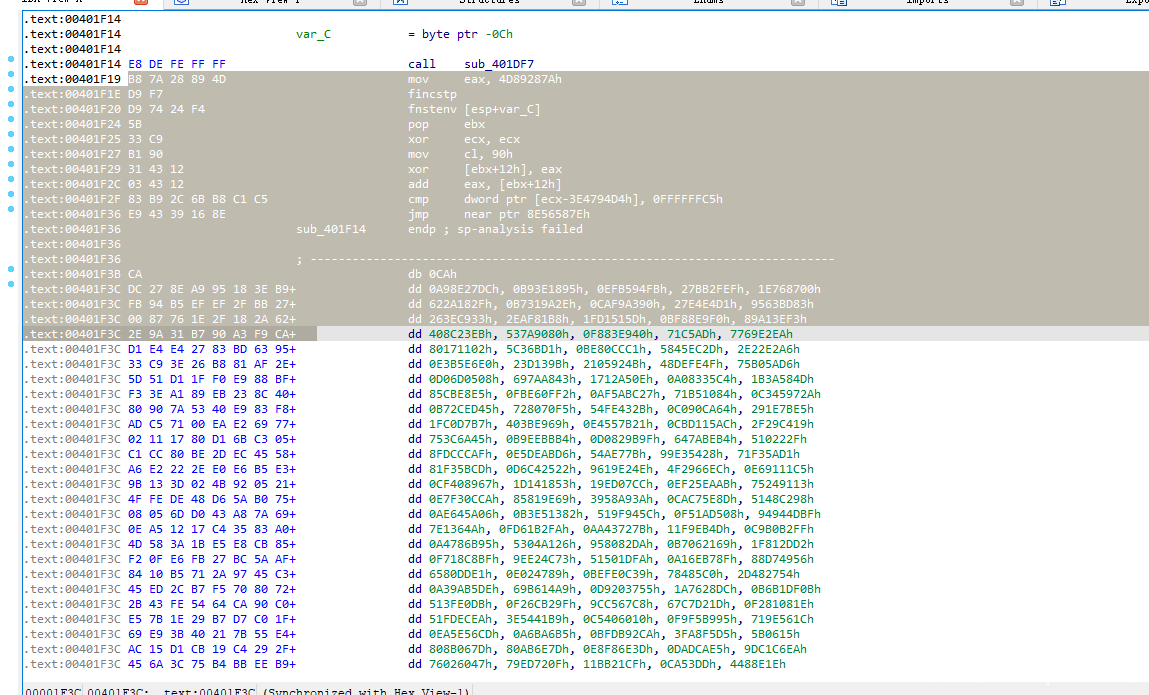Switch to the Hex View-1 tab
Viewport: 1149px width, 695px height.
tap(270, 3)
